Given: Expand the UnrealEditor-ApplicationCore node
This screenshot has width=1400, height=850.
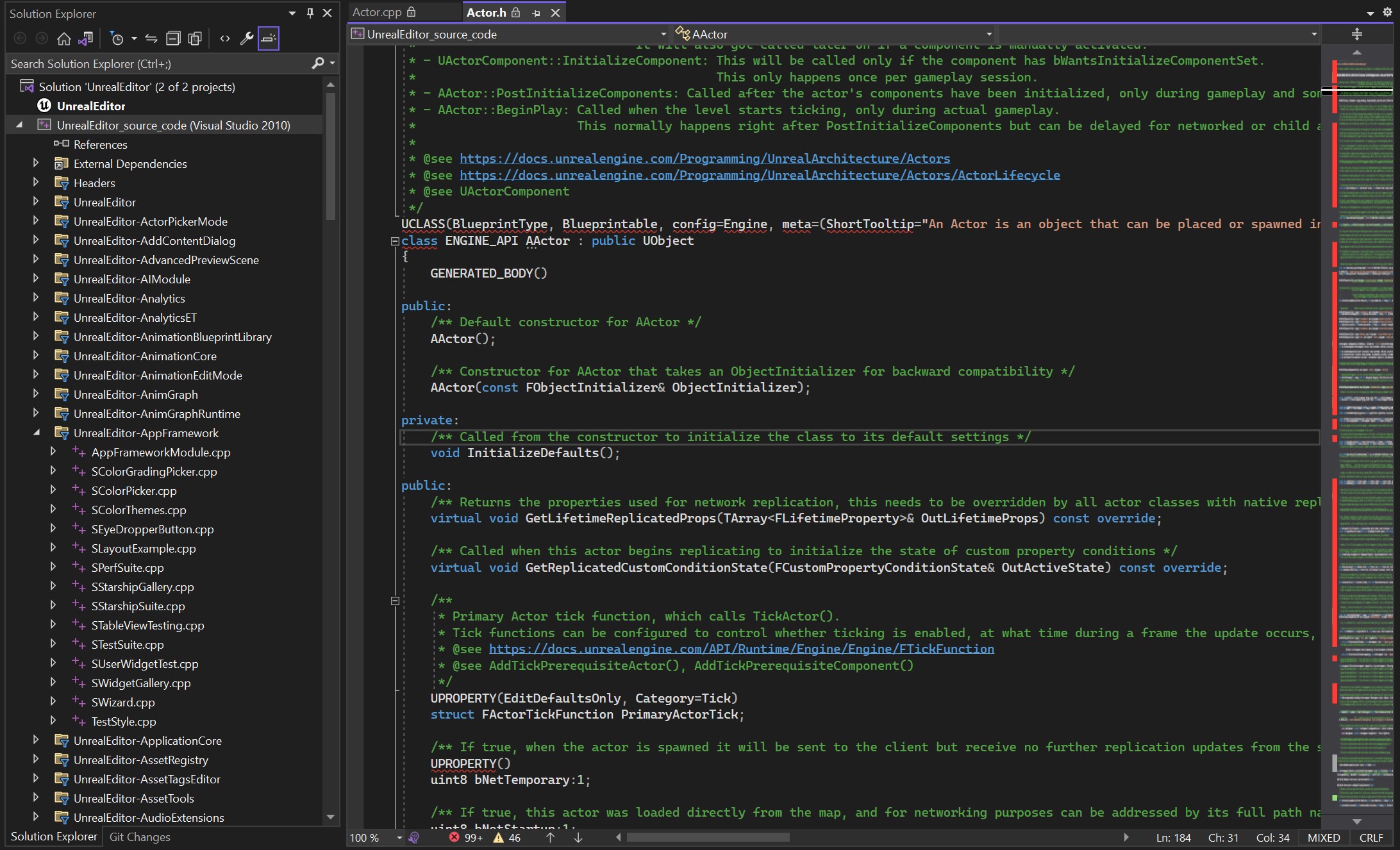Looking at the screenshot, I should 36,740.
